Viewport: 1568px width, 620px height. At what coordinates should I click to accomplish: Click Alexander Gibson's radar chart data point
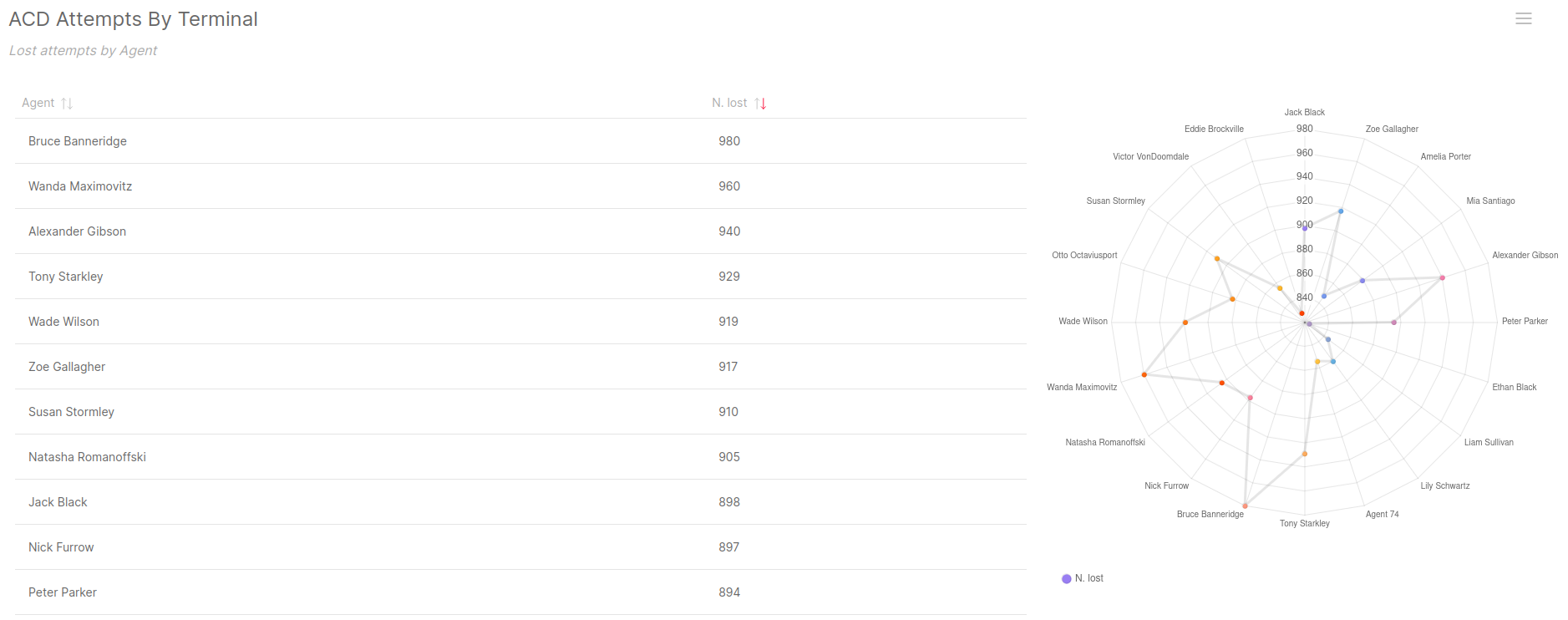1442,277
